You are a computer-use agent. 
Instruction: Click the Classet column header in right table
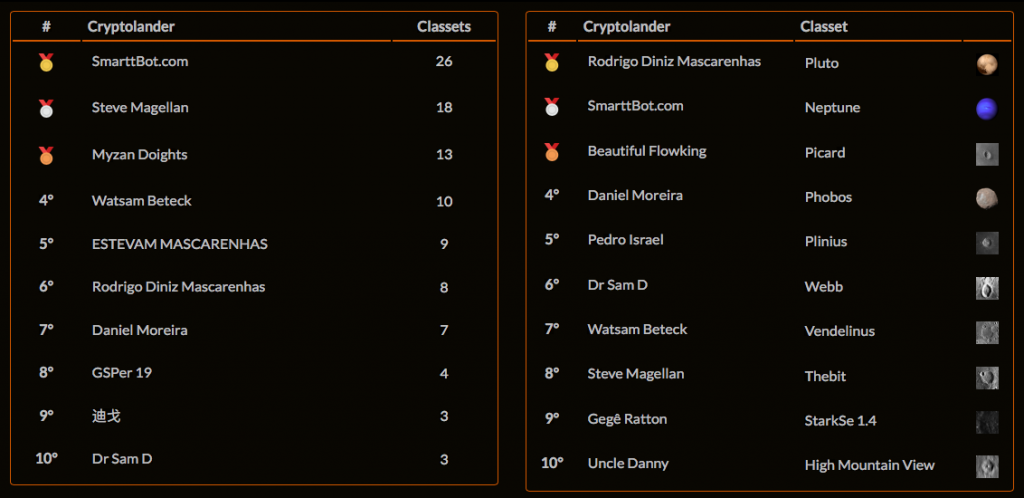click(x=824, y=27)
